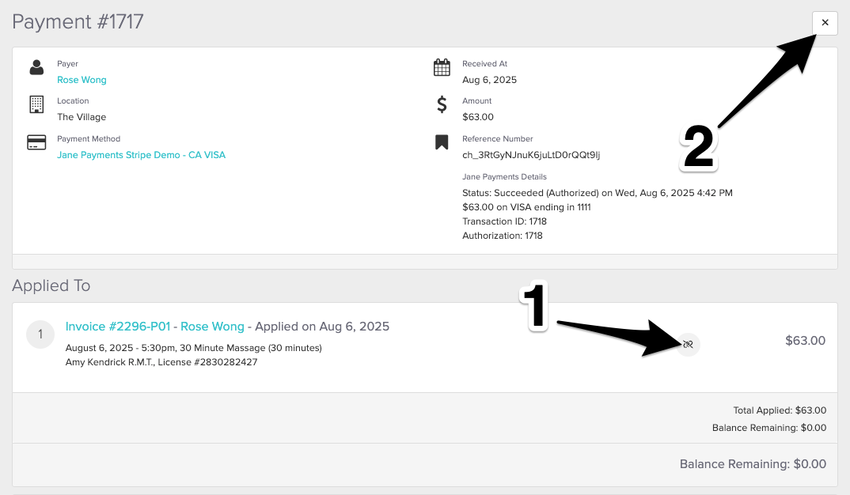Click the numbered circle 1 in the applied row
The width and height of the screenshot is (850, 495).
(40, 335)
